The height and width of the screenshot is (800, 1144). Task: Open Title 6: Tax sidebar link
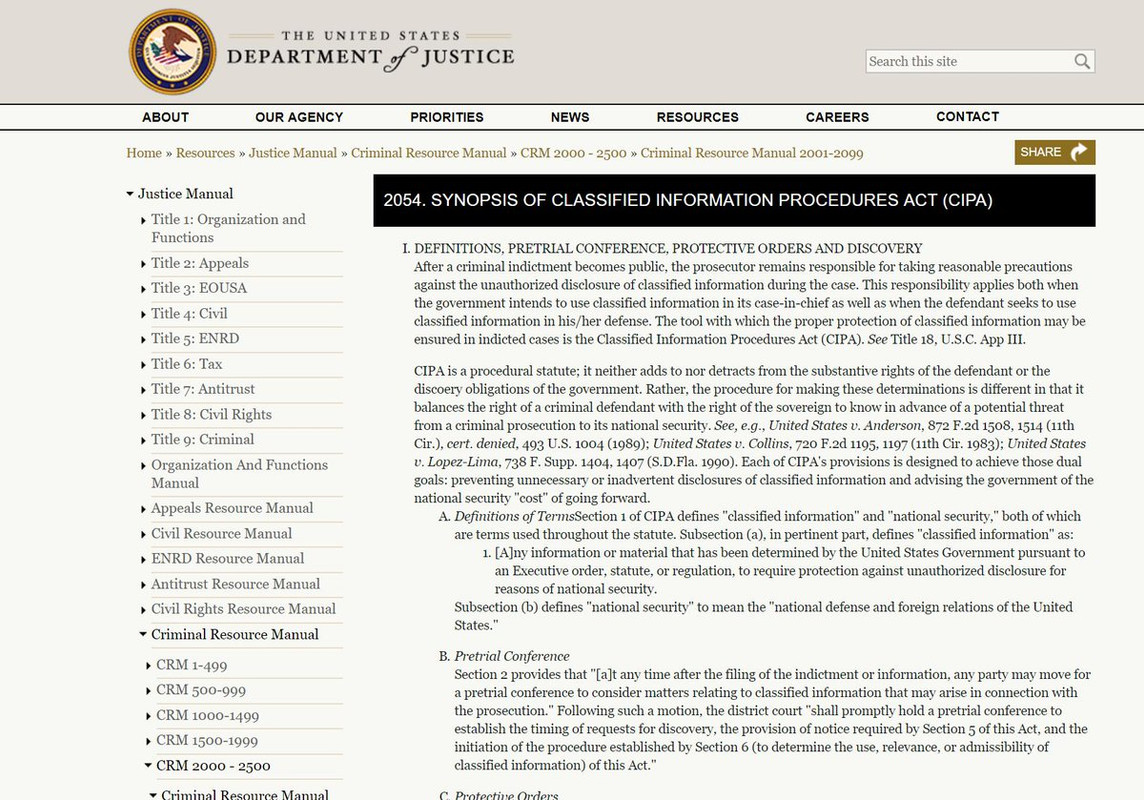click(186, 364)
